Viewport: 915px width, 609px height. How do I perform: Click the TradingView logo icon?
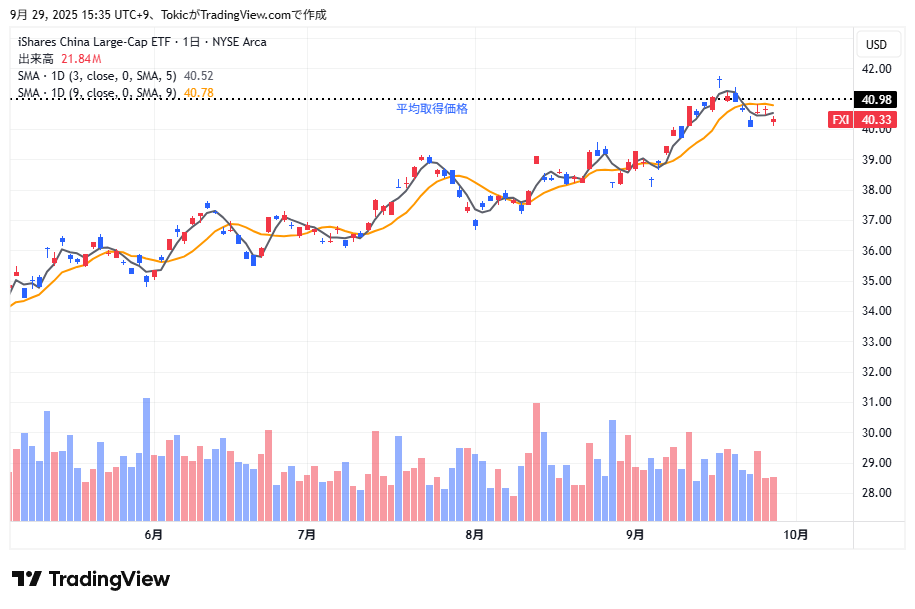(x=26, y=579)
